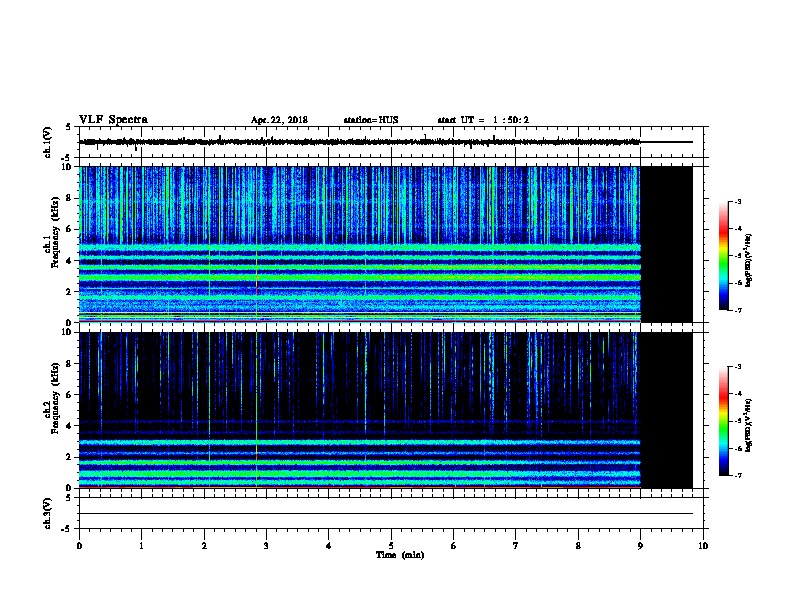792x612 pixels.
Task: Click time axis tick label "7"
Action: [516, 546]
